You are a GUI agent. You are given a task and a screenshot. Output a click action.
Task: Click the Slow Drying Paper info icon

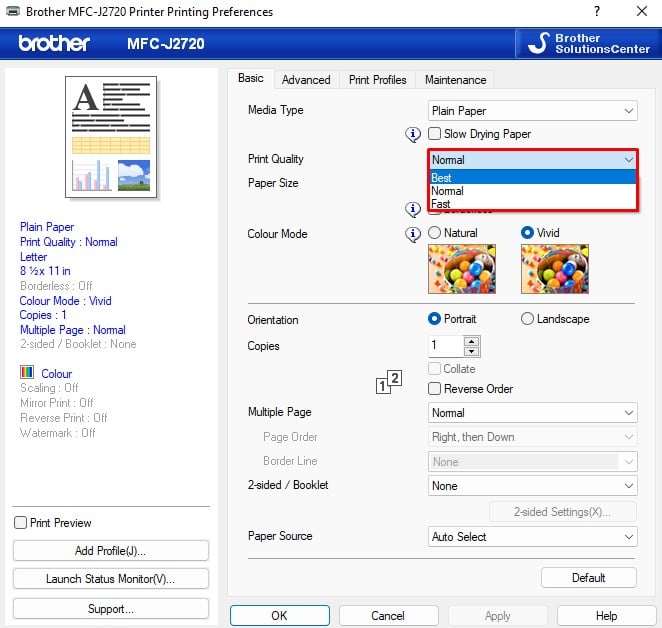[413, 135]
